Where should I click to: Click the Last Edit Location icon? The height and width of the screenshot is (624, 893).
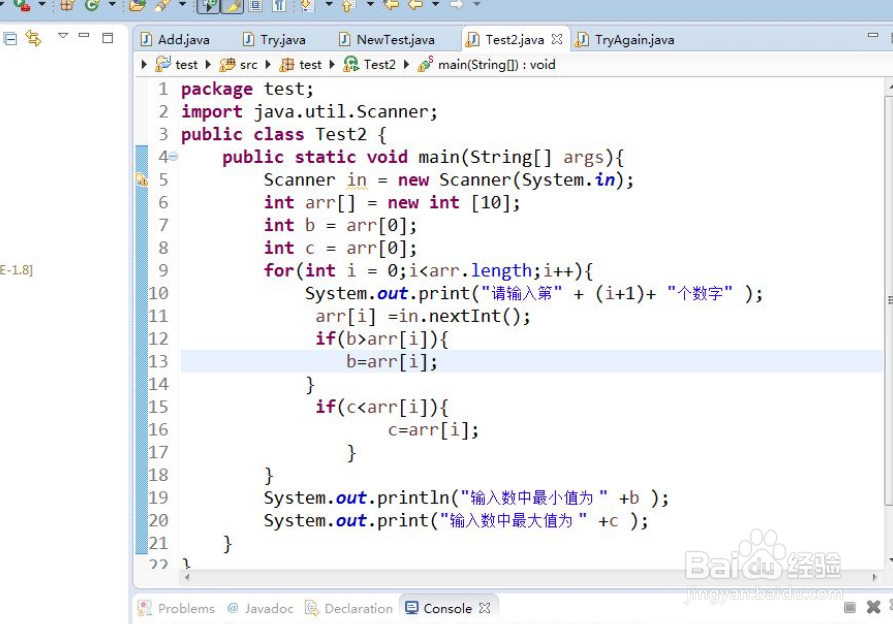tap(391, 5)
